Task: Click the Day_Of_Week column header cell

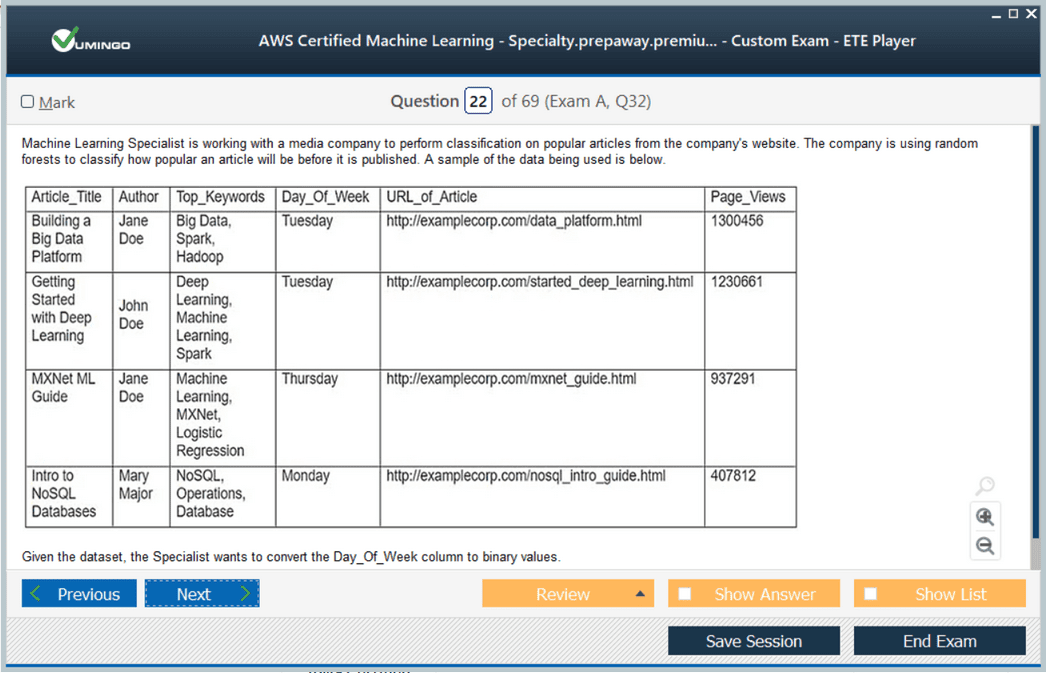Action: click(x=326, y=197)
